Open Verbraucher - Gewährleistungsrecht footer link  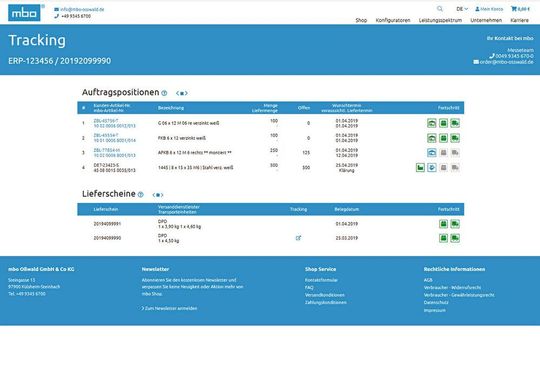[459, 295]
